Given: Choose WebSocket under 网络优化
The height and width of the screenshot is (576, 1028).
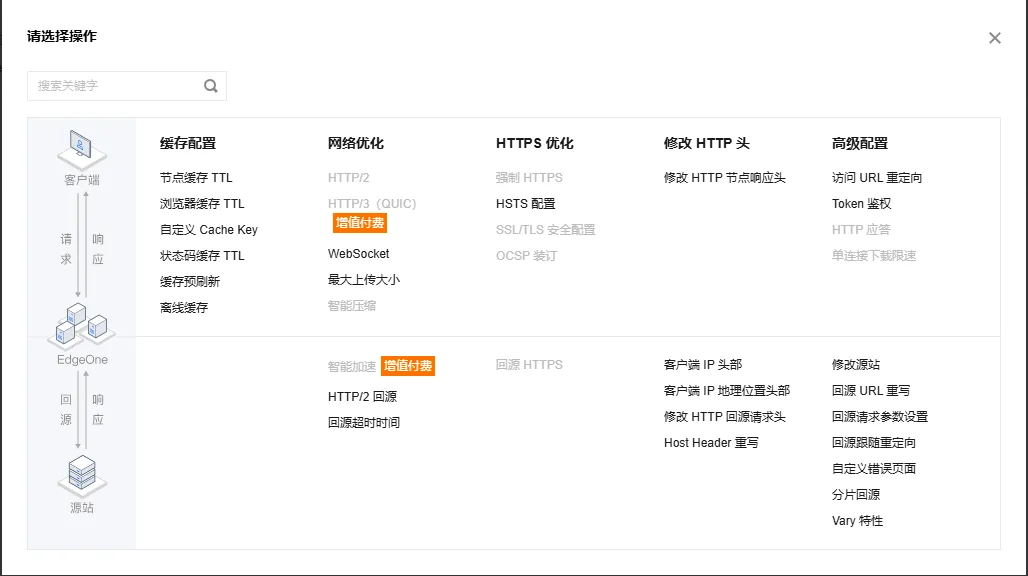Looking at the screenshot, I should coord(359,254).
